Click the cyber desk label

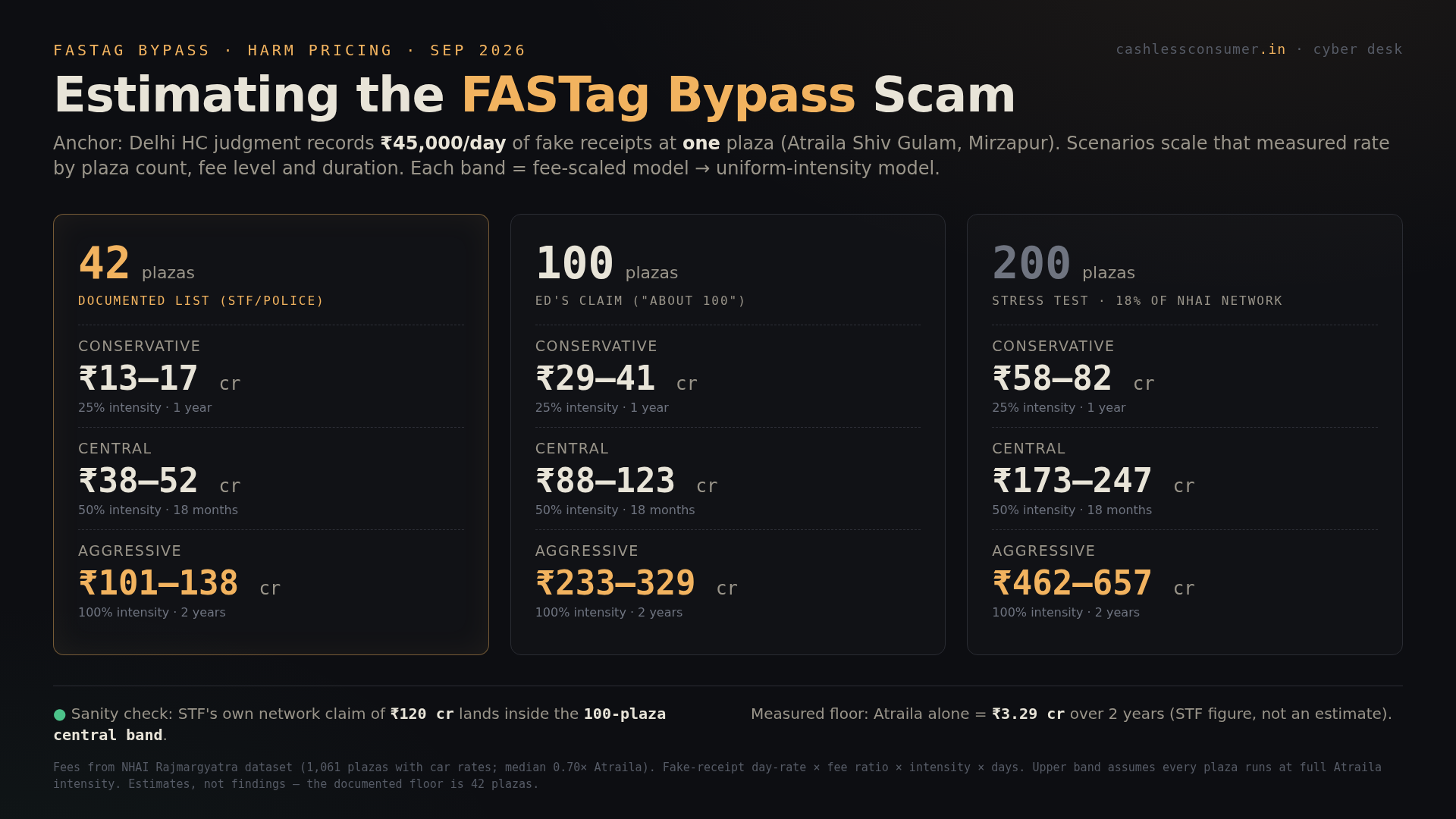[x=1357, y=49]
